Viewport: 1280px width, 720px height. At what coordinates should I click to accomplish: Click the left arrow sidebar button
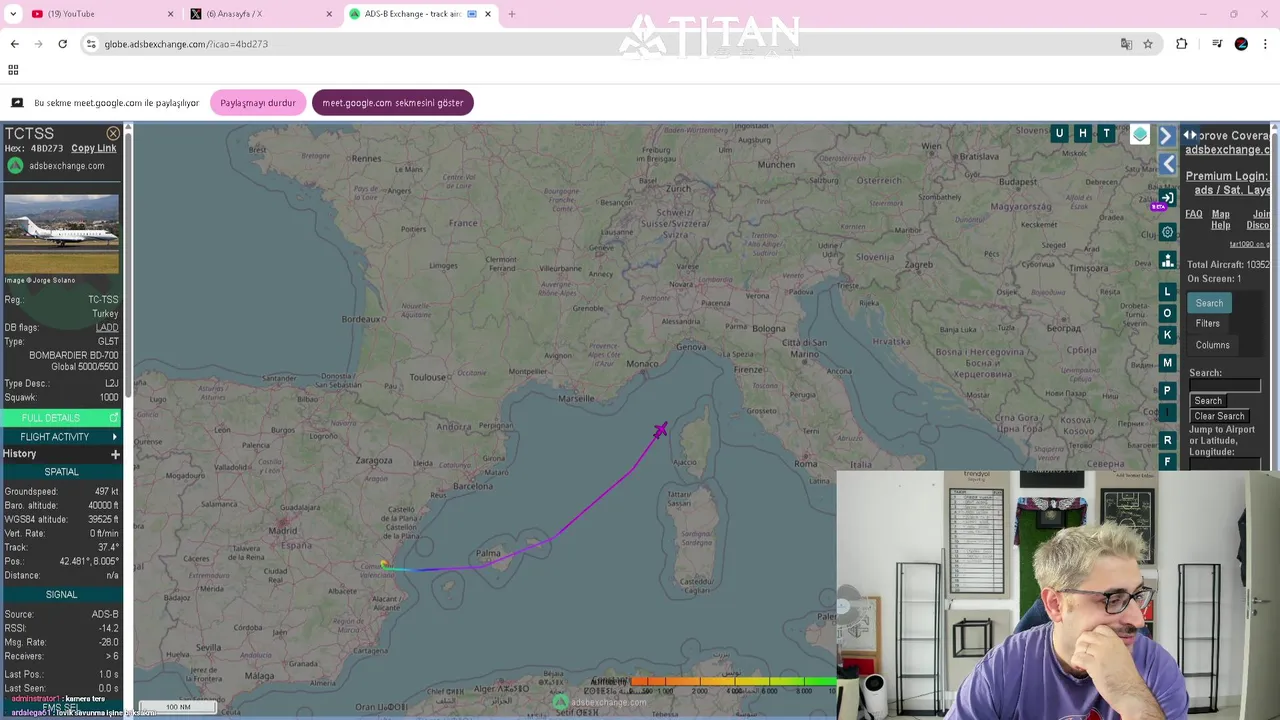pos(1167,164)
